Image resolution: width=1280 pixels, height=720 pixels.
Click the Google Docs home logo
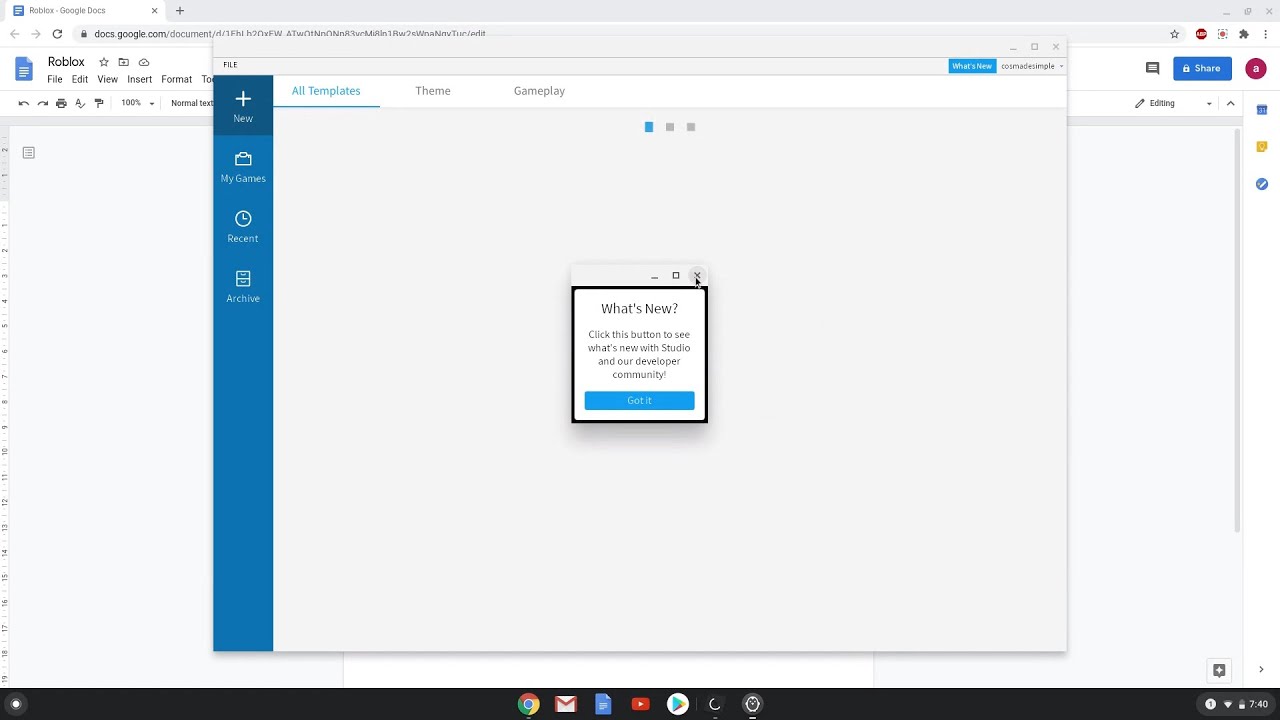click(24, 69)
